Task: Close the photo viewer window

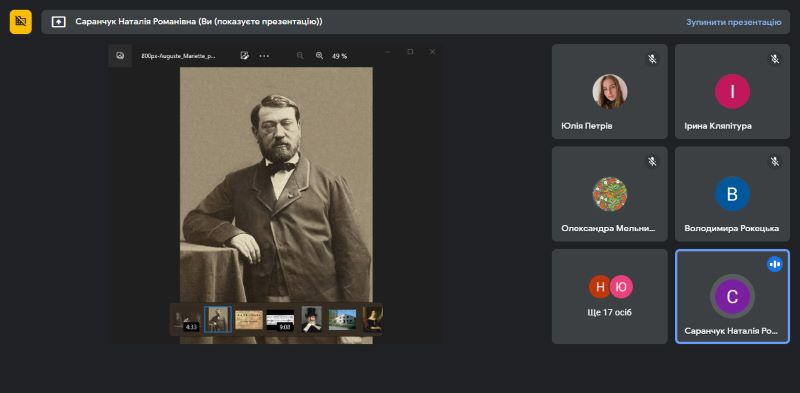Action: (x=433, y=52)
